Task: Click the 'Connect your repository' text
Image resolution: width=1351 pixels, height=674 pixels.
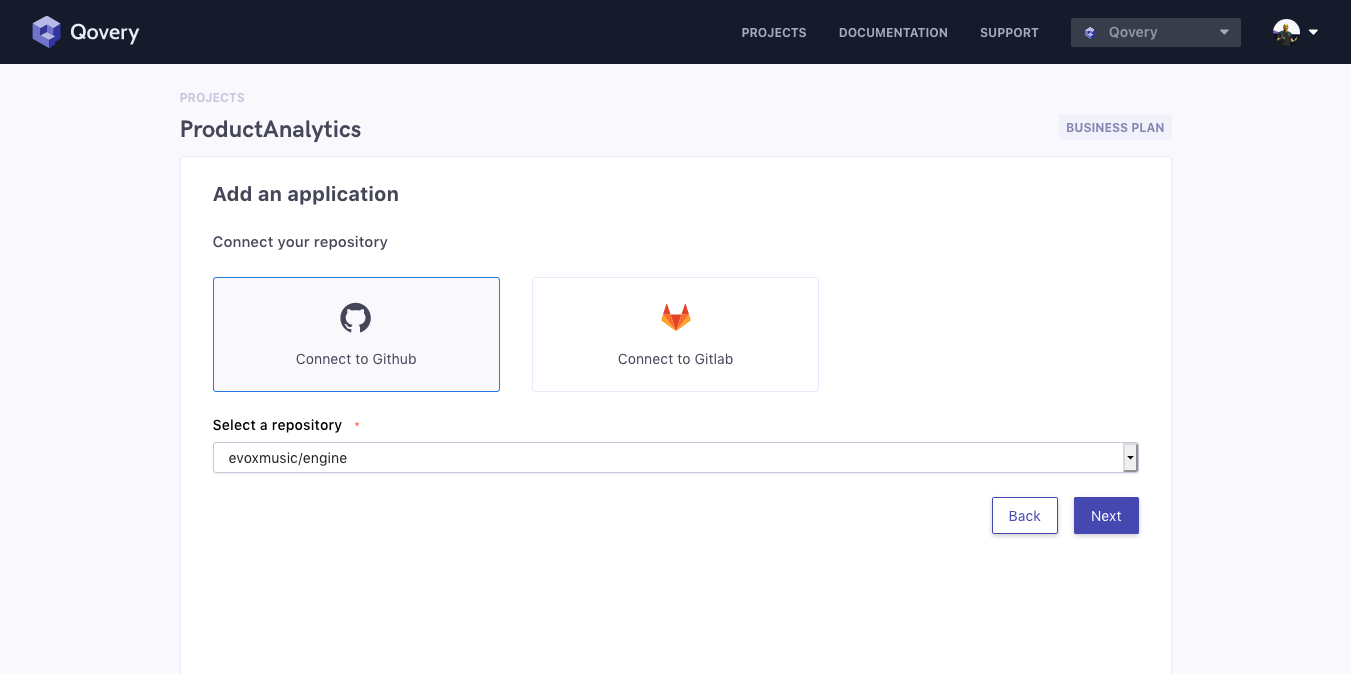Action: (x=300, y=242)
